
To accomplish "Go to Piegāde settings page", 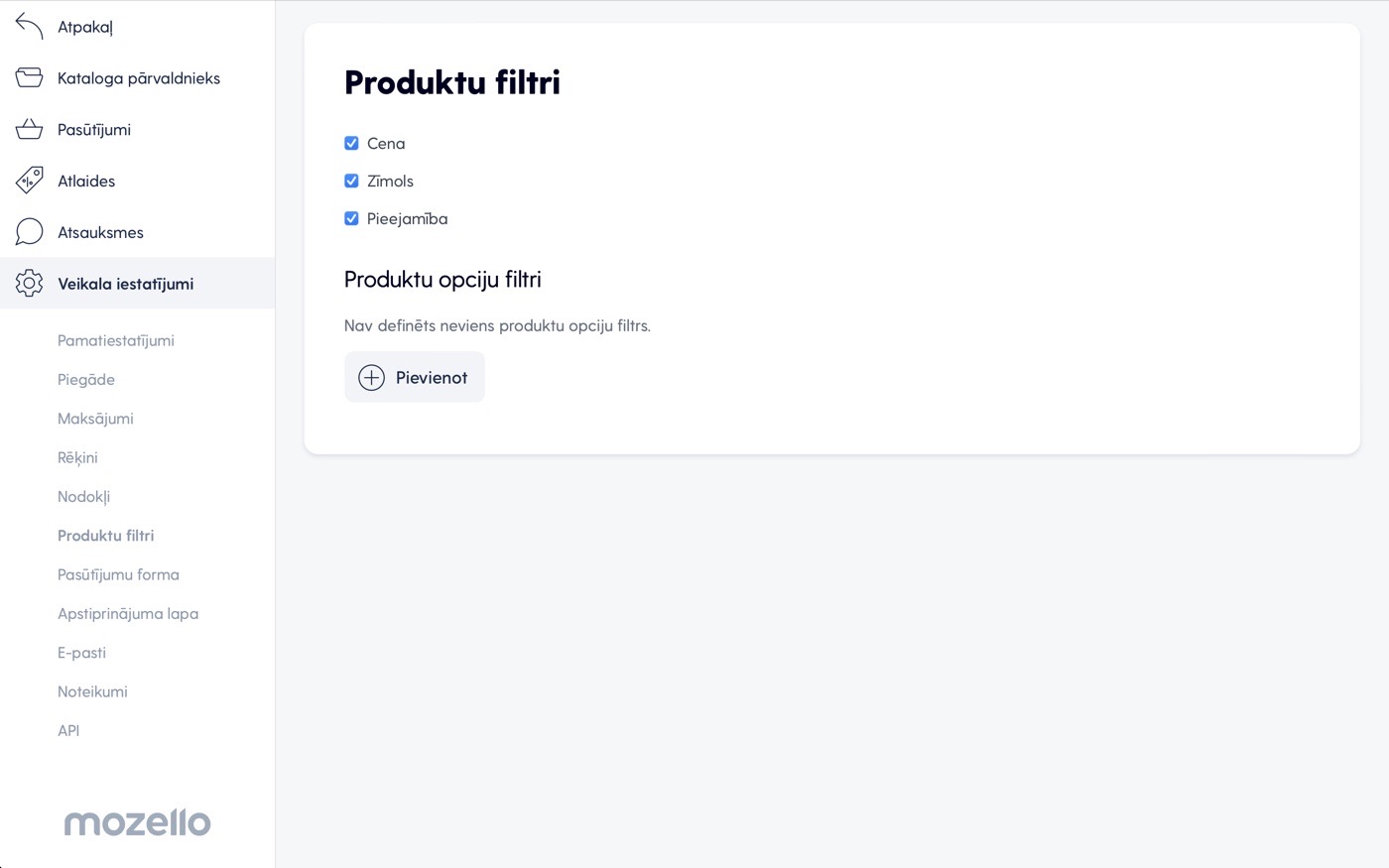I will point(86,380).
